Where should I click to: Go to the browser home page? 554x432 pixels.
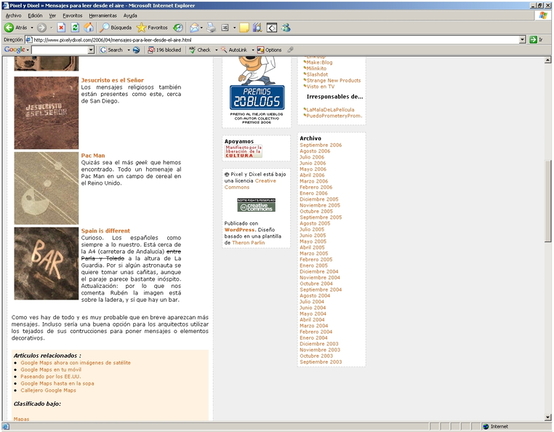[89, 28]
